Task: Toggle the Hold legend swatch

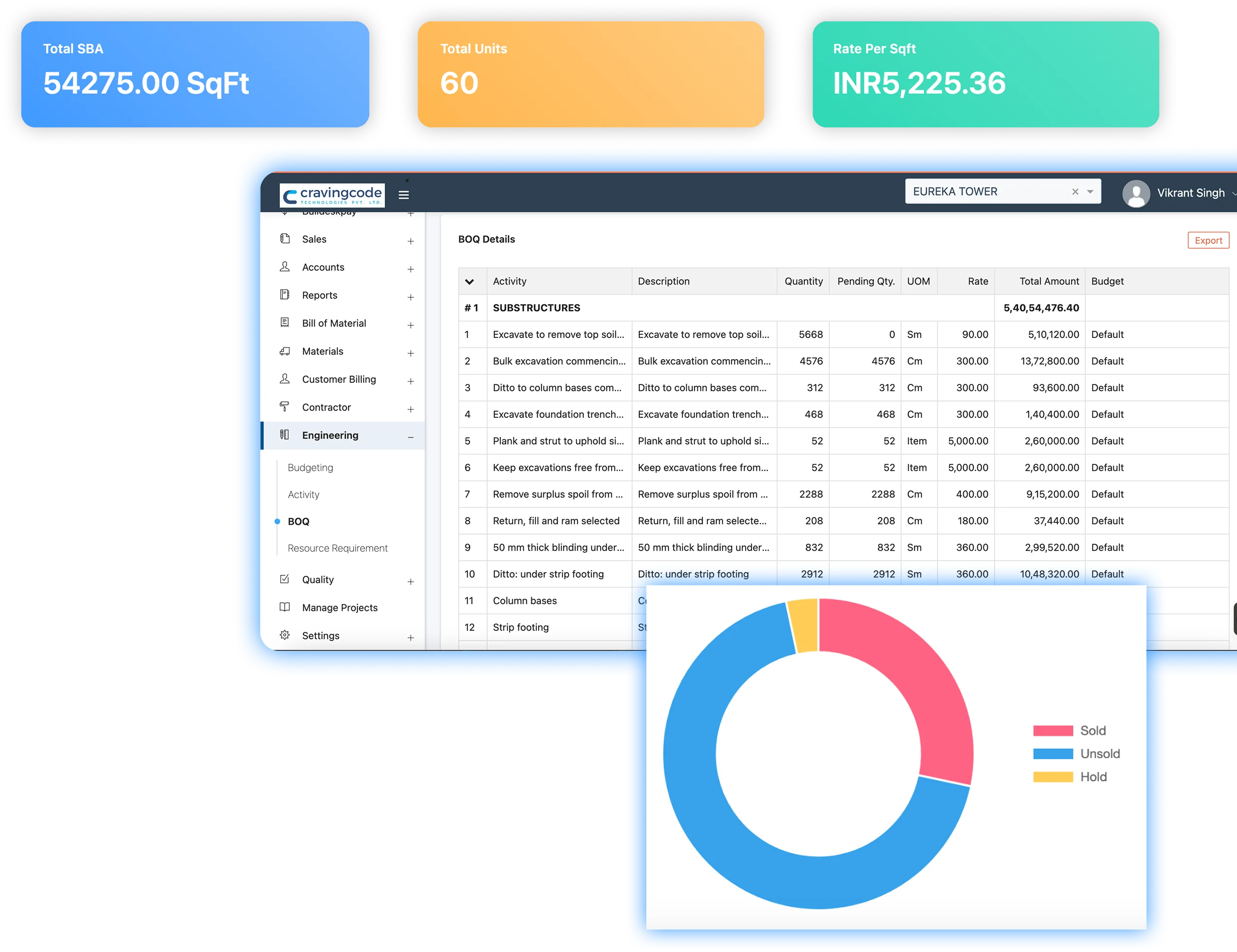Action: (1053, 777)
